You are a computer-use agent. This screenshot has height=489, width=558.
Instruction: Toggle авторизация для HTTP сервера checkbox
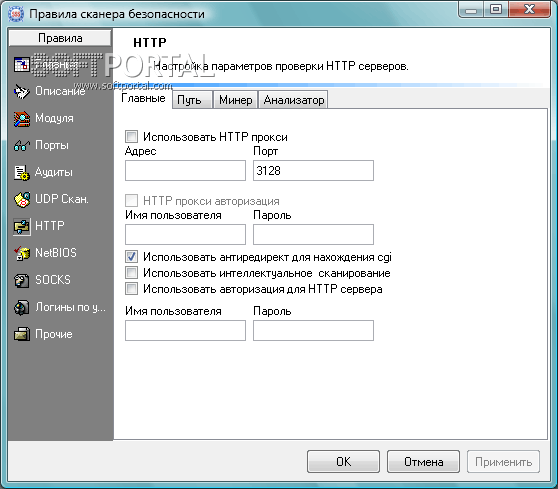(131, 289)
